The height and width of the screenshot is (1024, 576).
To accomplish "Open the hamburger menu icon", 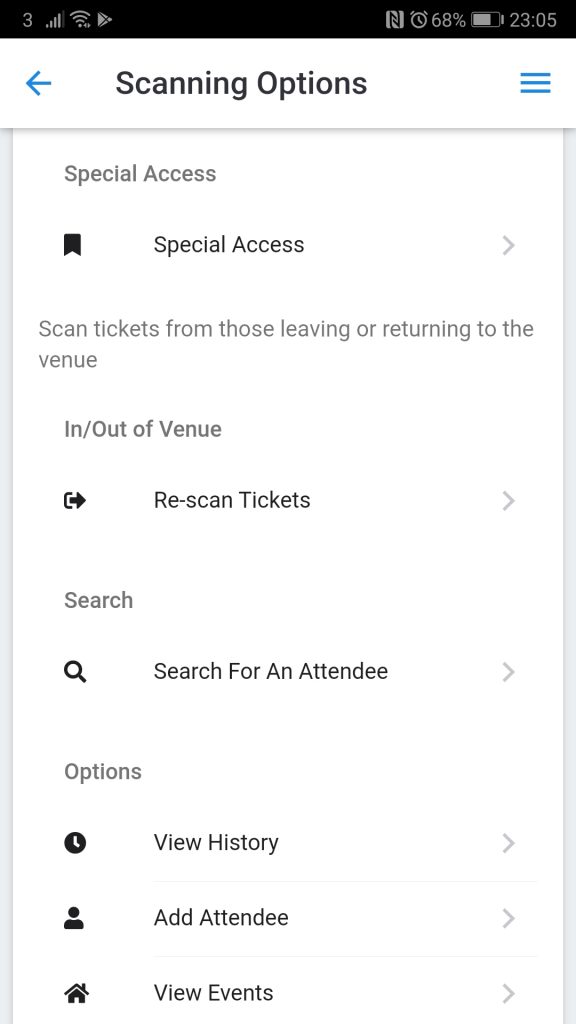I will tap(536, 84).
